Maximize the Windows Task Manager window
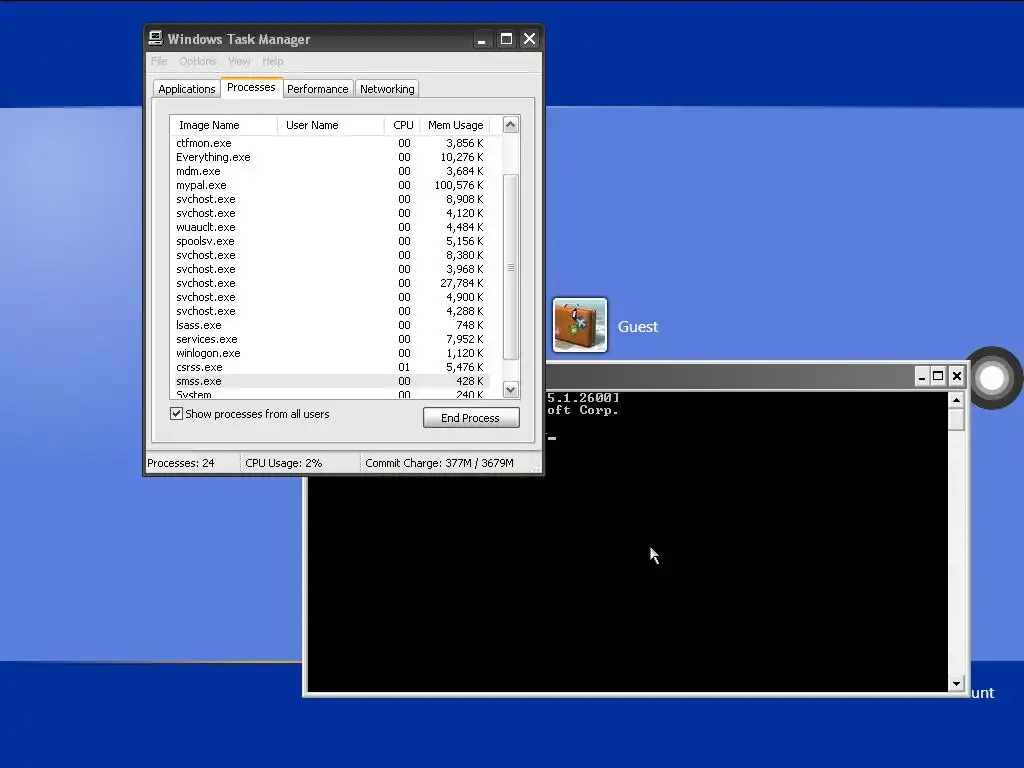This screenshot has height=768, width=1024. 506,39
